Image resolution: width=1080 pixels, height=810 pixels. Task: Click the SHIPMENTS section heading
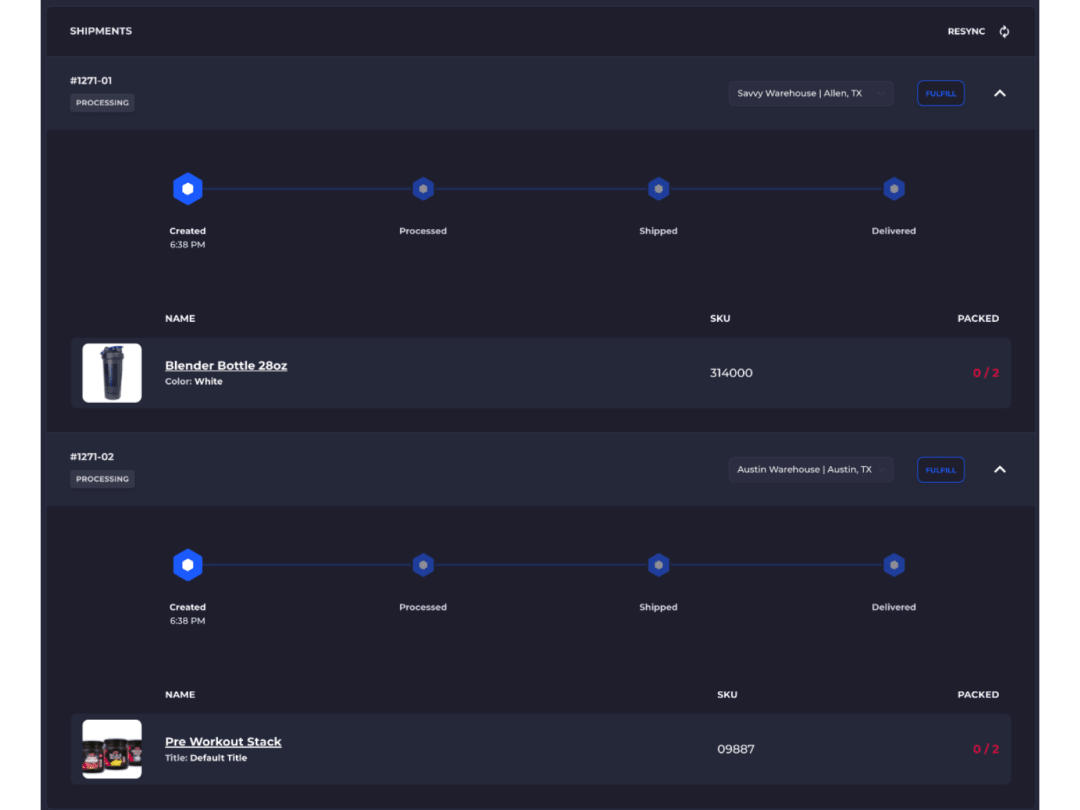pos(101,31)
